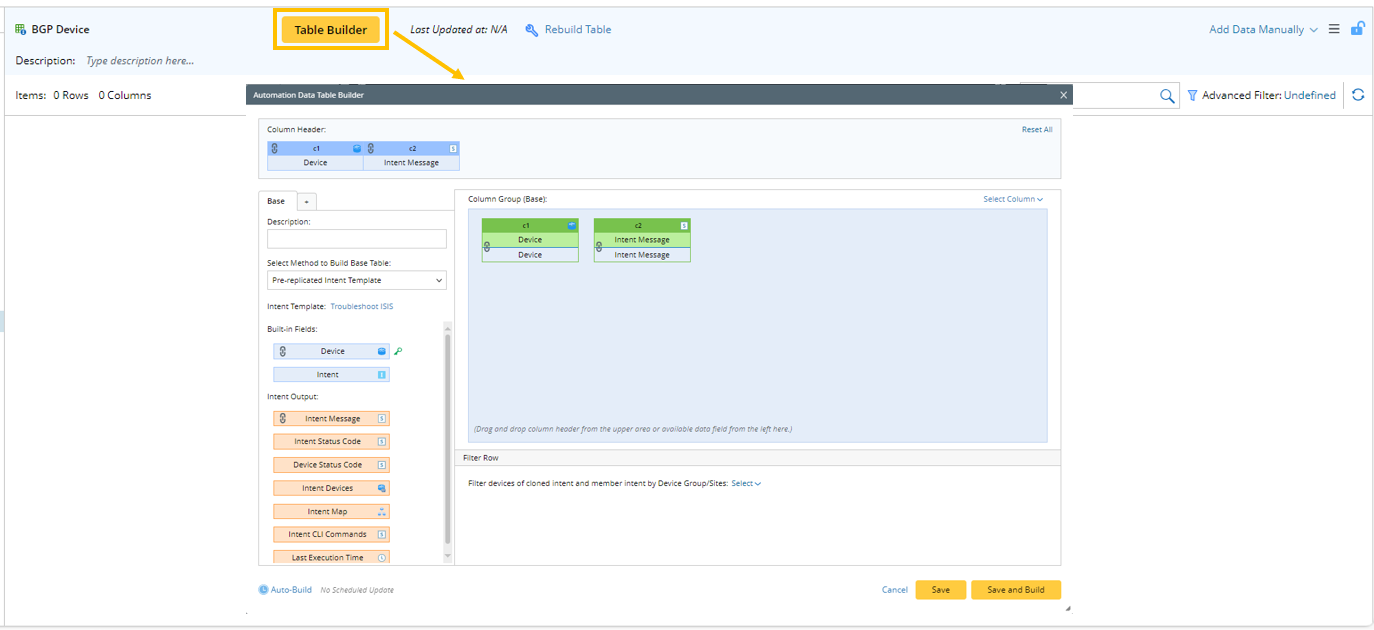The width and height of the screenshot is (1374, 630).
Task: Click the Last Execution Time clock icon
Action: coord(382,558)
